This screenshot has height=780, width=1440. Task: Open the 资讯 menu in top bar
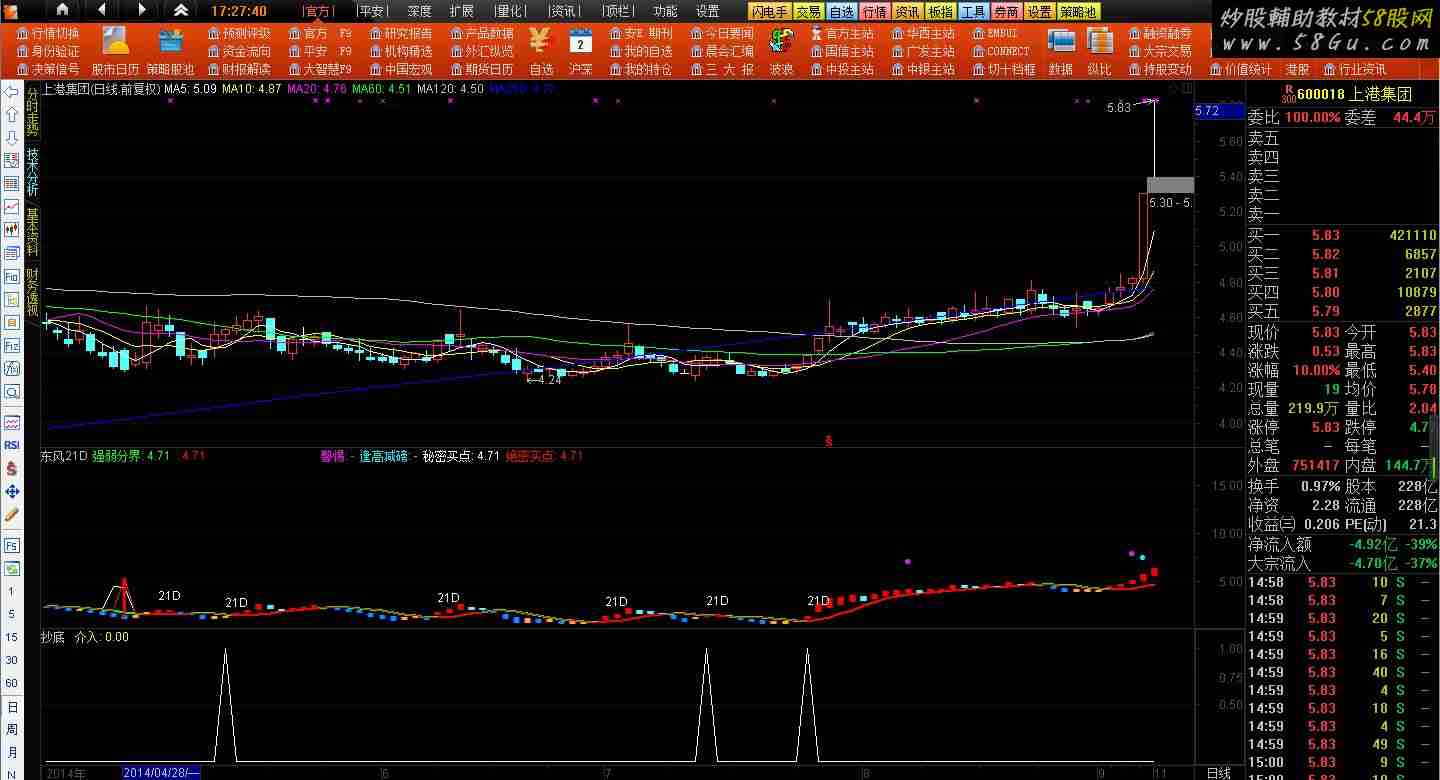pyautogui.click(x=563, y=11)
